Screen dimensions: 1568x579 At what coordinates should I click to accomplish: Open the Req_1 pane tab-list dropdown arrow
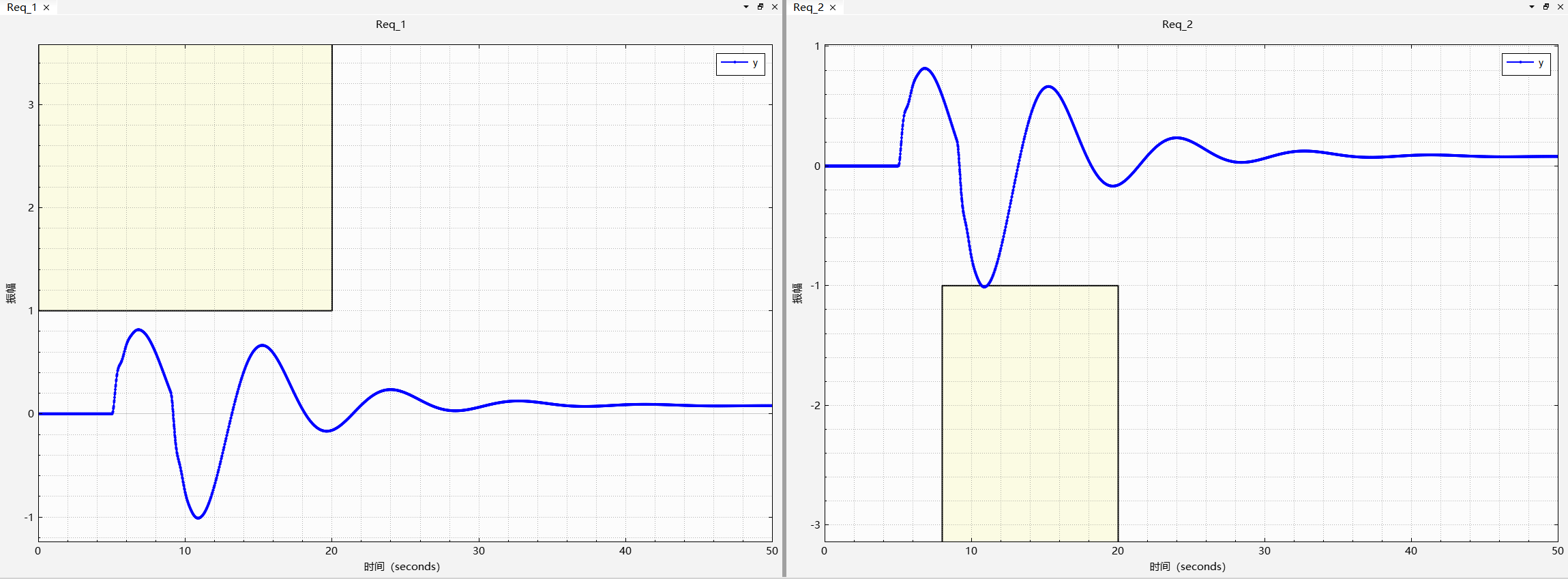tap(746, 7)
